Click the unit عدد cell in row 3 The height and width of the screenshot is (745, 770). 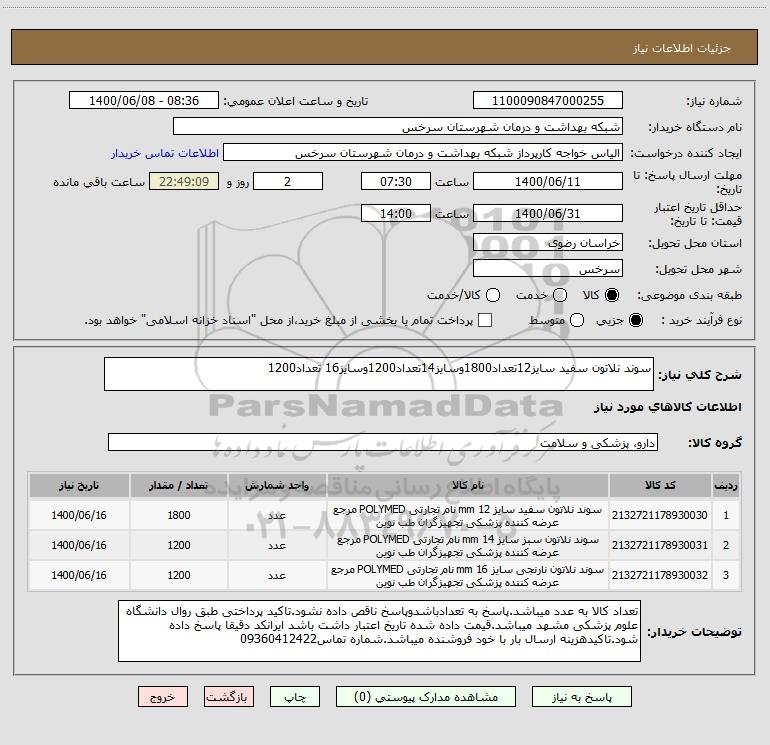[x=277, y=575]
